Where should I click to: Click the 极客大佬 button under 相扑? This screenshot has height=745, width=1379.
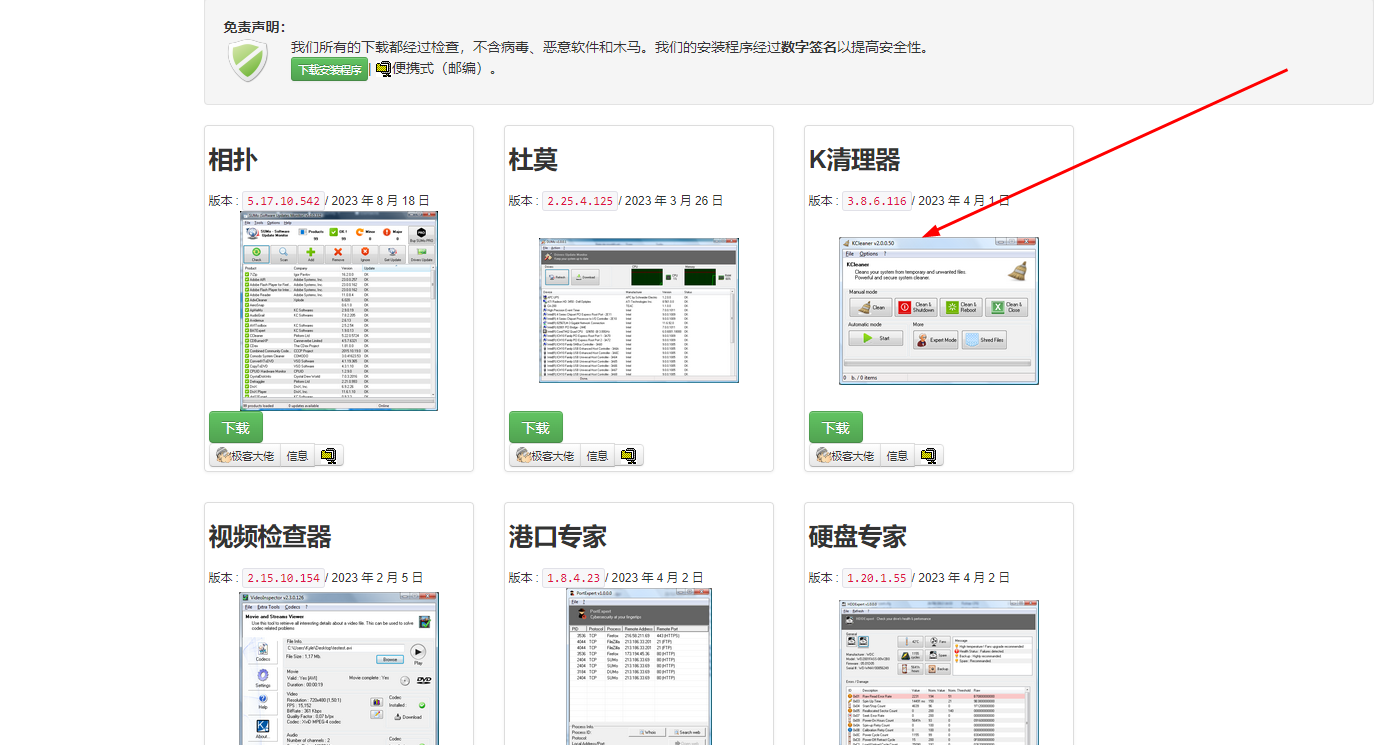pos(245,456)
